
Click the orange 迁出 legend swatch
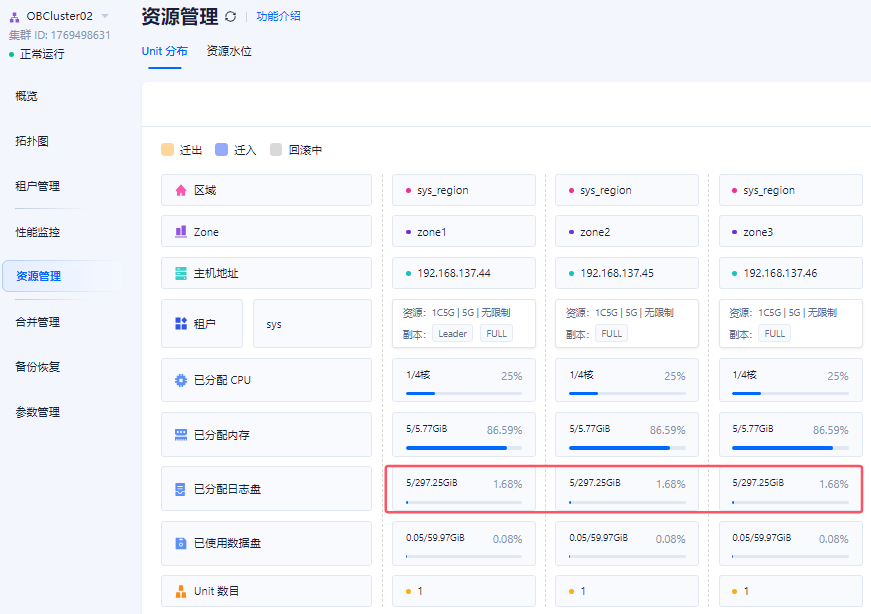[167, 150]
